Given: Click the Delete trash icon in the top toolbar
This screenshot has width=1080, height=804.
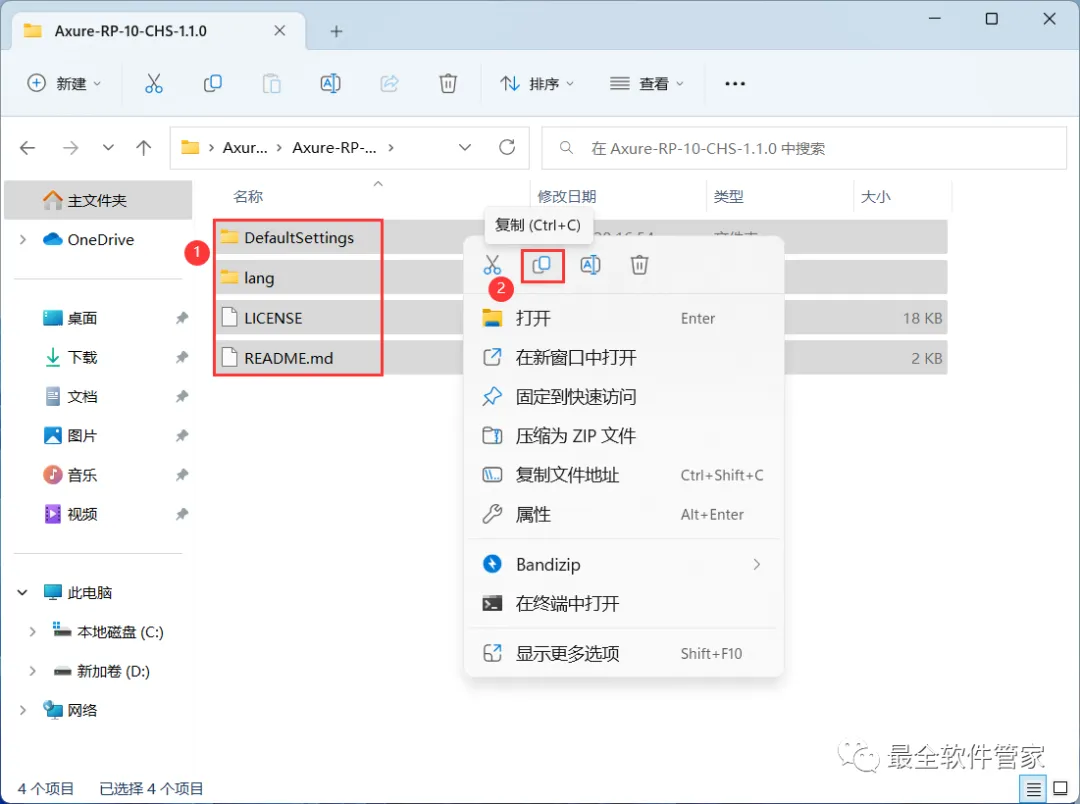Looking at the screenshot, I should (x=448, y=84).
